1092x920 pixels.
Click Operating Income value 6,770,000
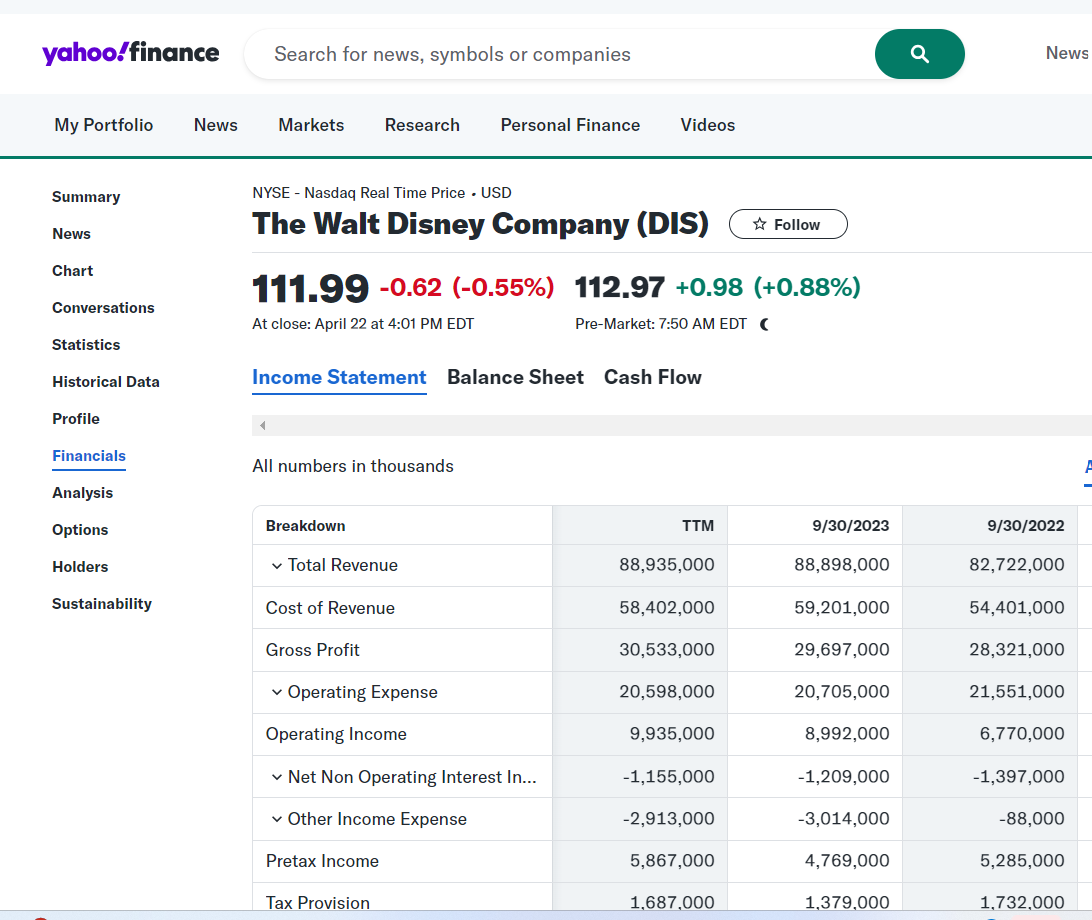(1022, 734)
